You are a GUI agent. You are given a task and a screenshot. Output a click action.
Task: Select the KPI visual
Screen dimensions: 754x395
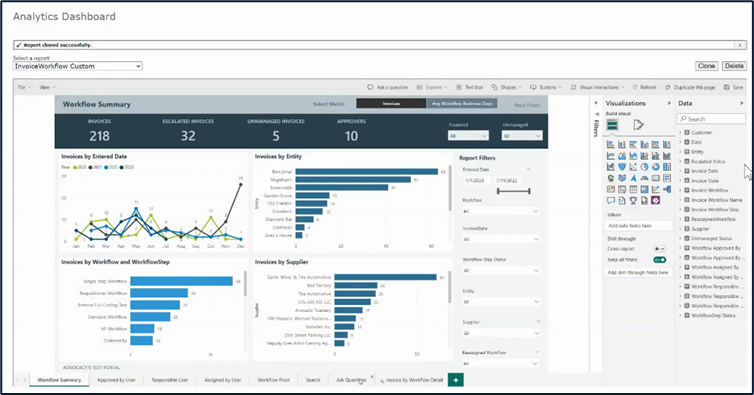(611, 189)
